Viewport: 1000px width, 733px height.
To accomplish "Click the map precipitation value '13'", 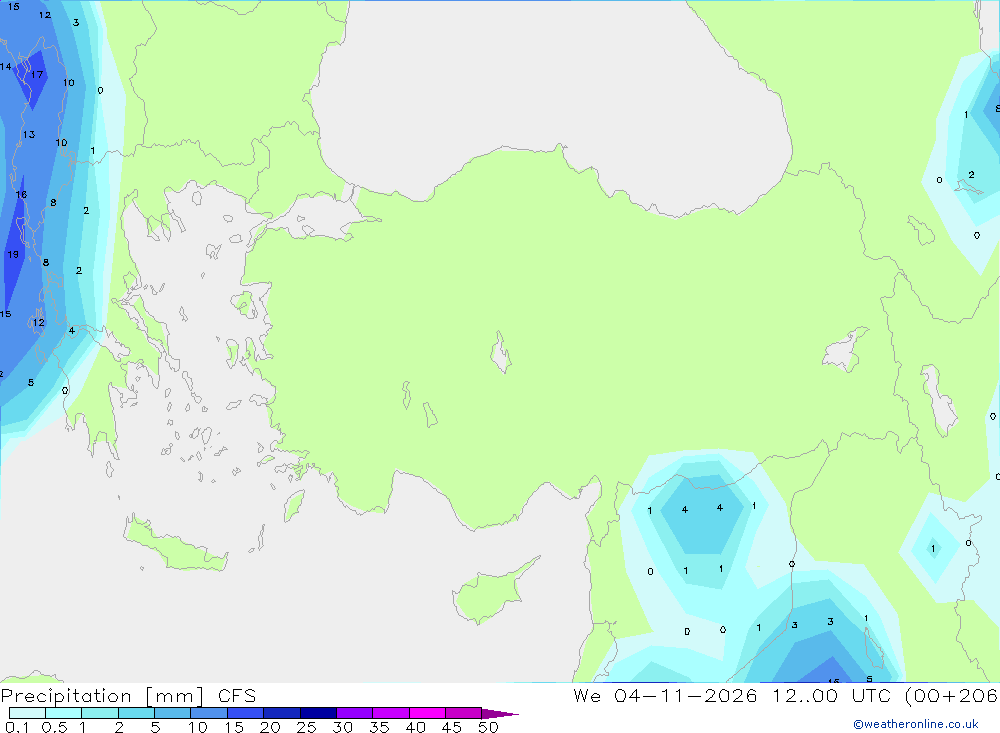I will pyautogui.click(x=29, y=135).
